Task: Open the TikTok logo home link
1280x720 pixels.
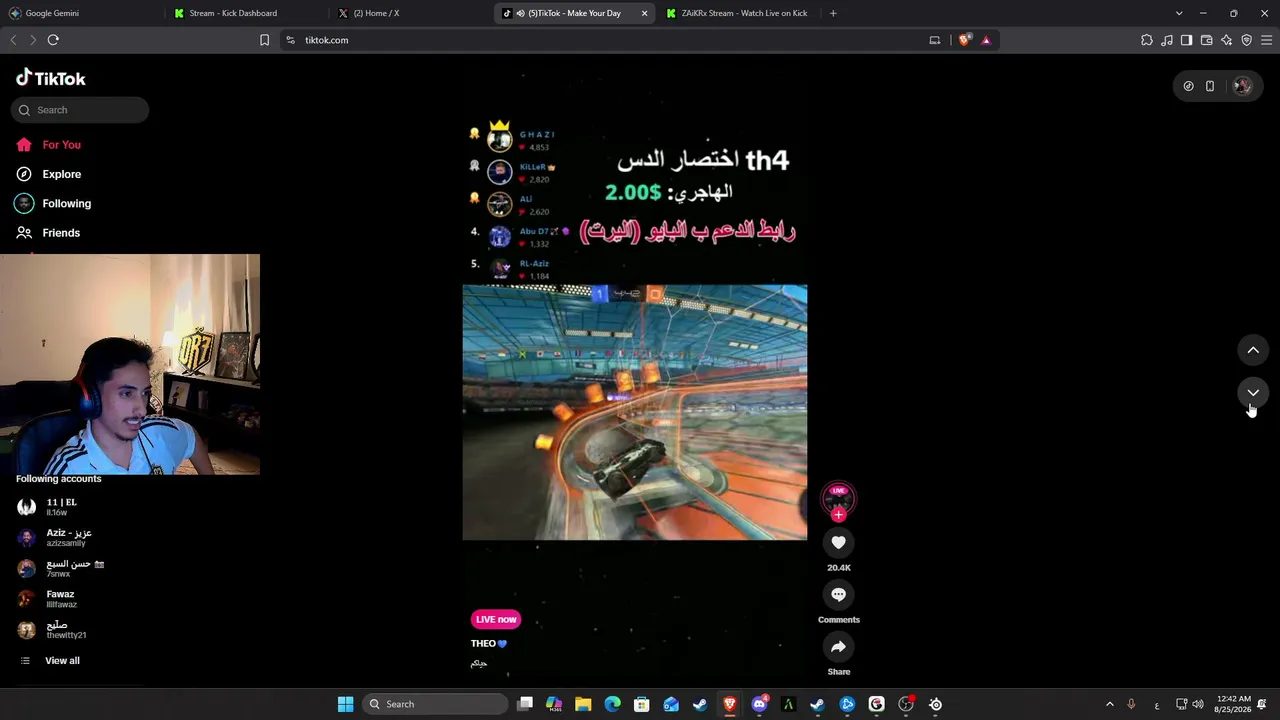Action: [51, 78]
